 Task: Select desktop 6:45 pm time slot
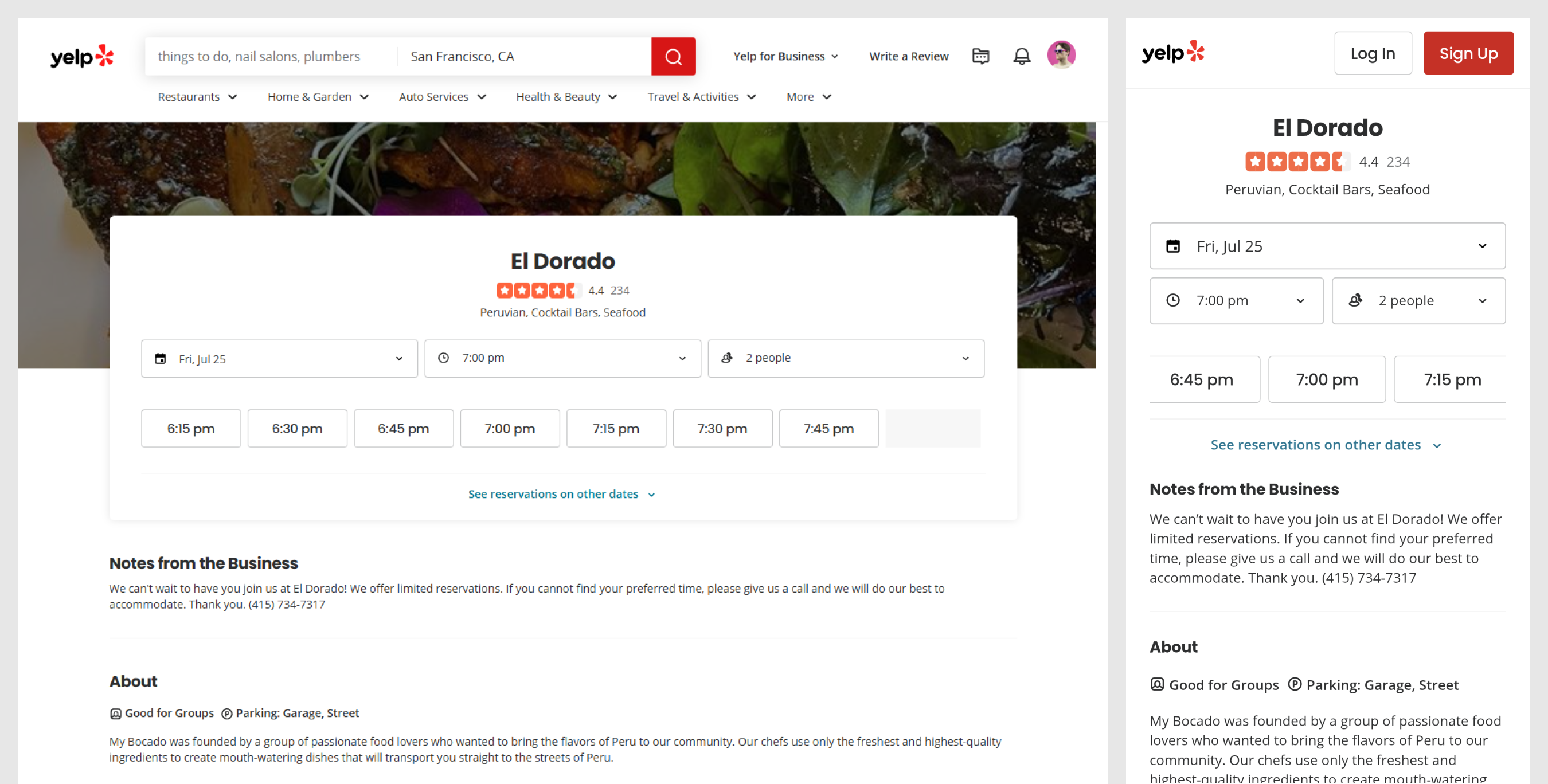(404, 429)
